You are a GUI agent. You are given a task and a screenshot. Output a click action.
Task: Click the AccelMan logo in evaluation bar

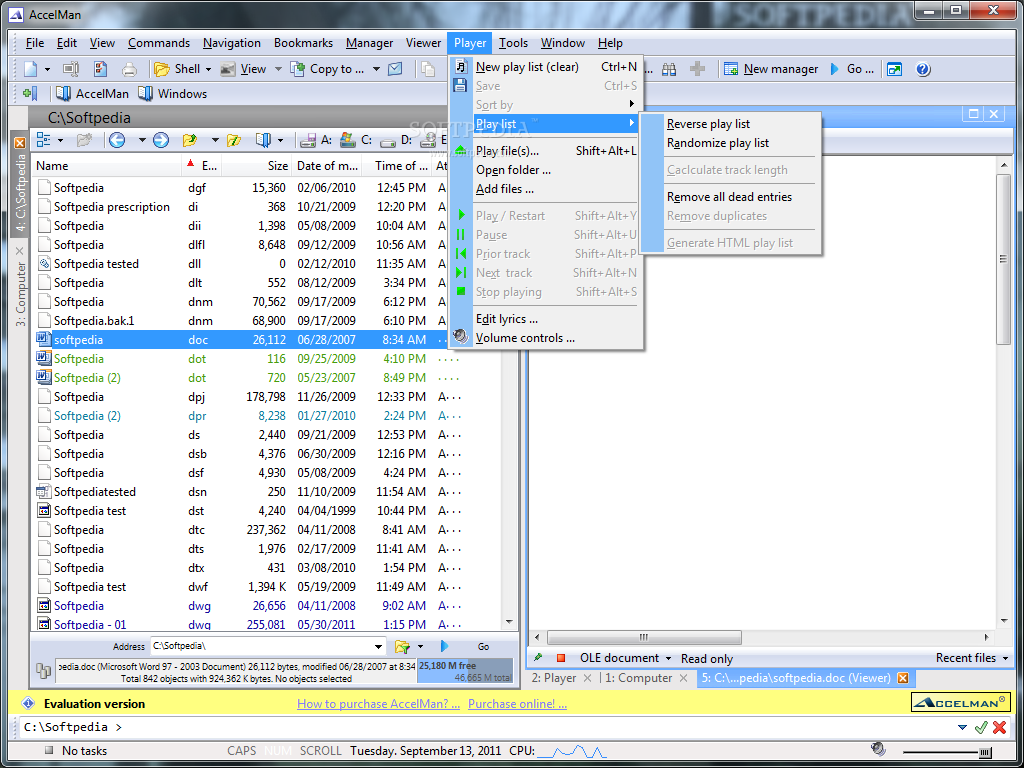pyautogui.click(x=960, y=703)
